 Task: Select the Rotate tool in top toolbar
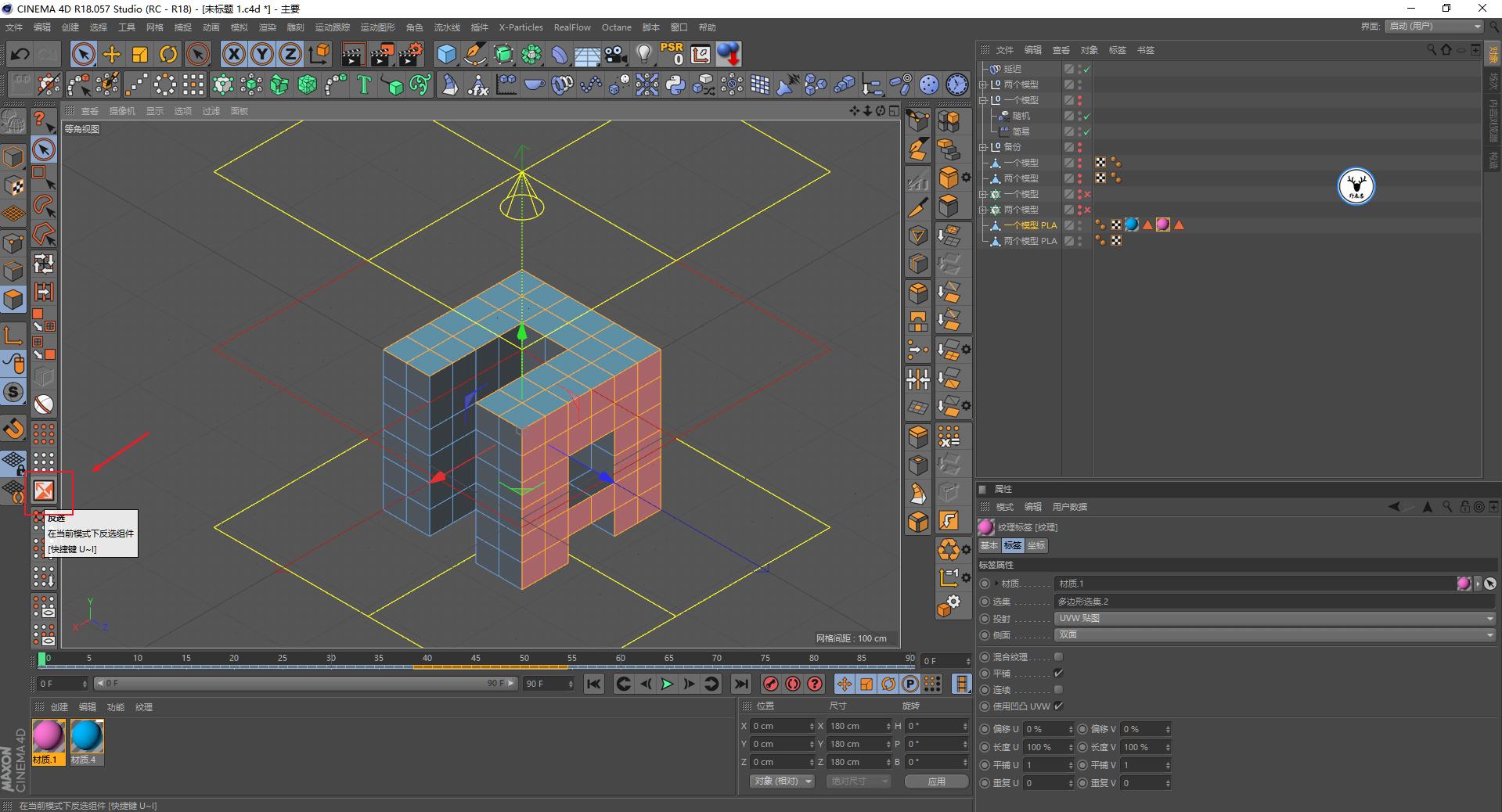pos(168,54)
